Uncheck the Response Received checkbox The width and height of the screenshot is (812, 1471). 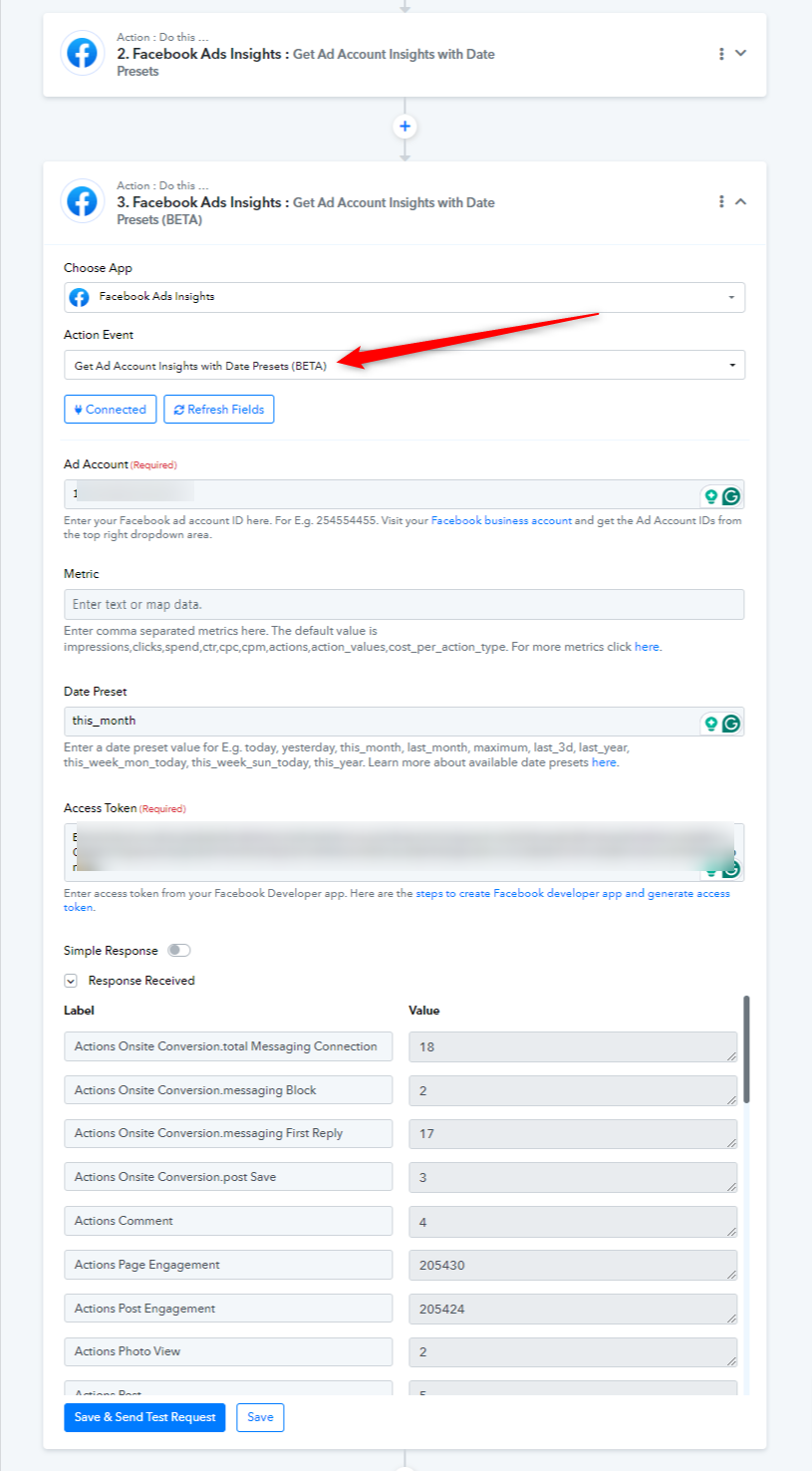71,981
